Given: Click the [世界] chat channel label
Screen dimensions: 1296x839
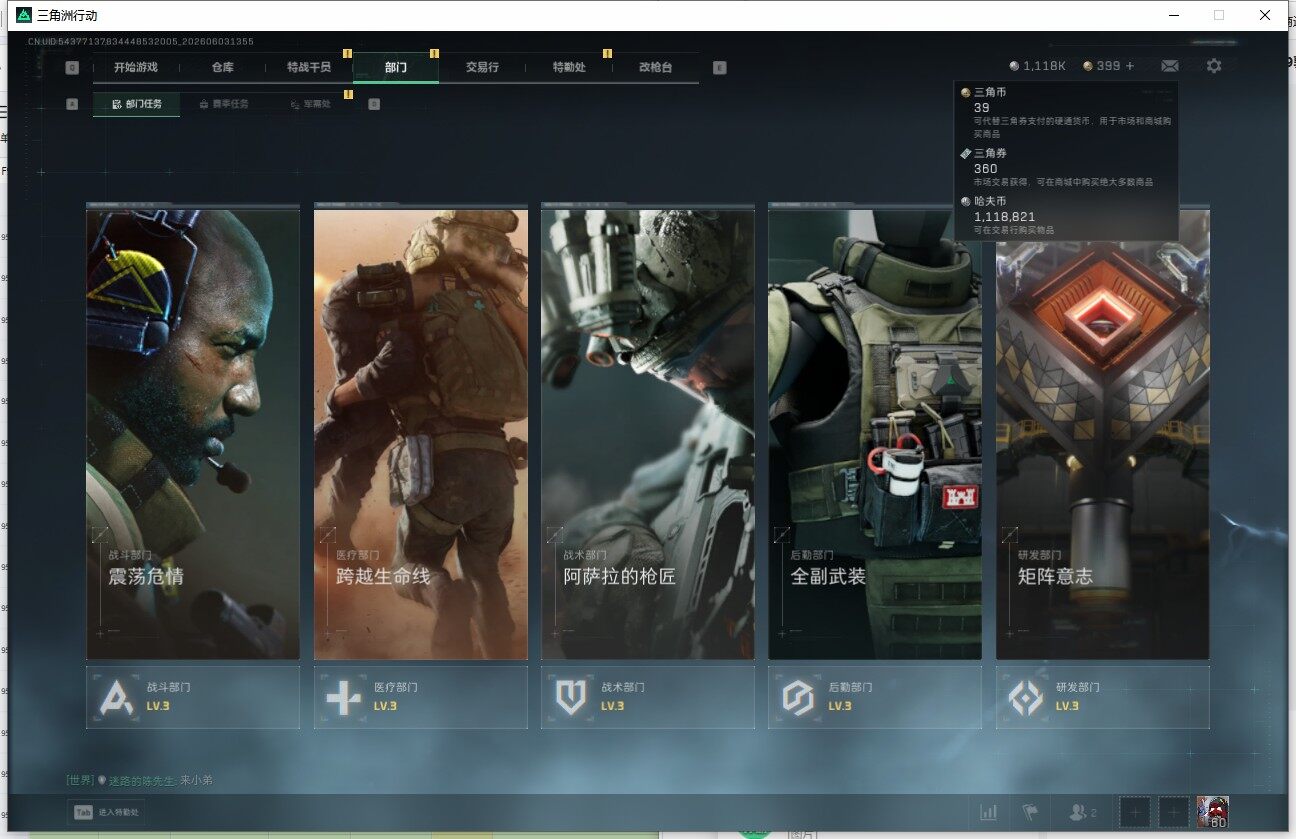Looking at the screenshot, I should [x=80, y=780].
